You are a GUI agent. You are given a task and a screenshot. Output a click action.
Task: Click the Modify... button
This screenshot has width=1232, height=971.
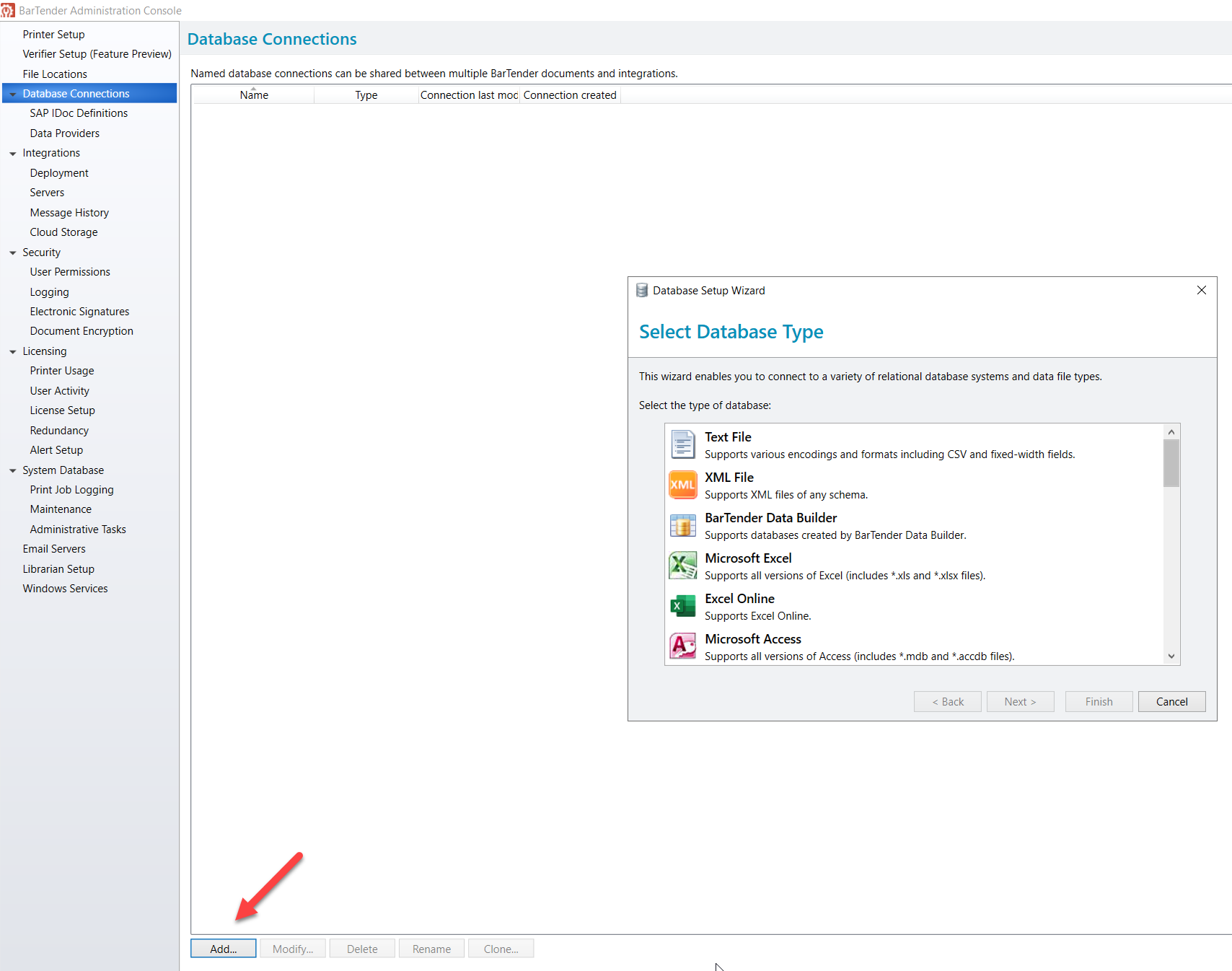click(x=293, y=949)
